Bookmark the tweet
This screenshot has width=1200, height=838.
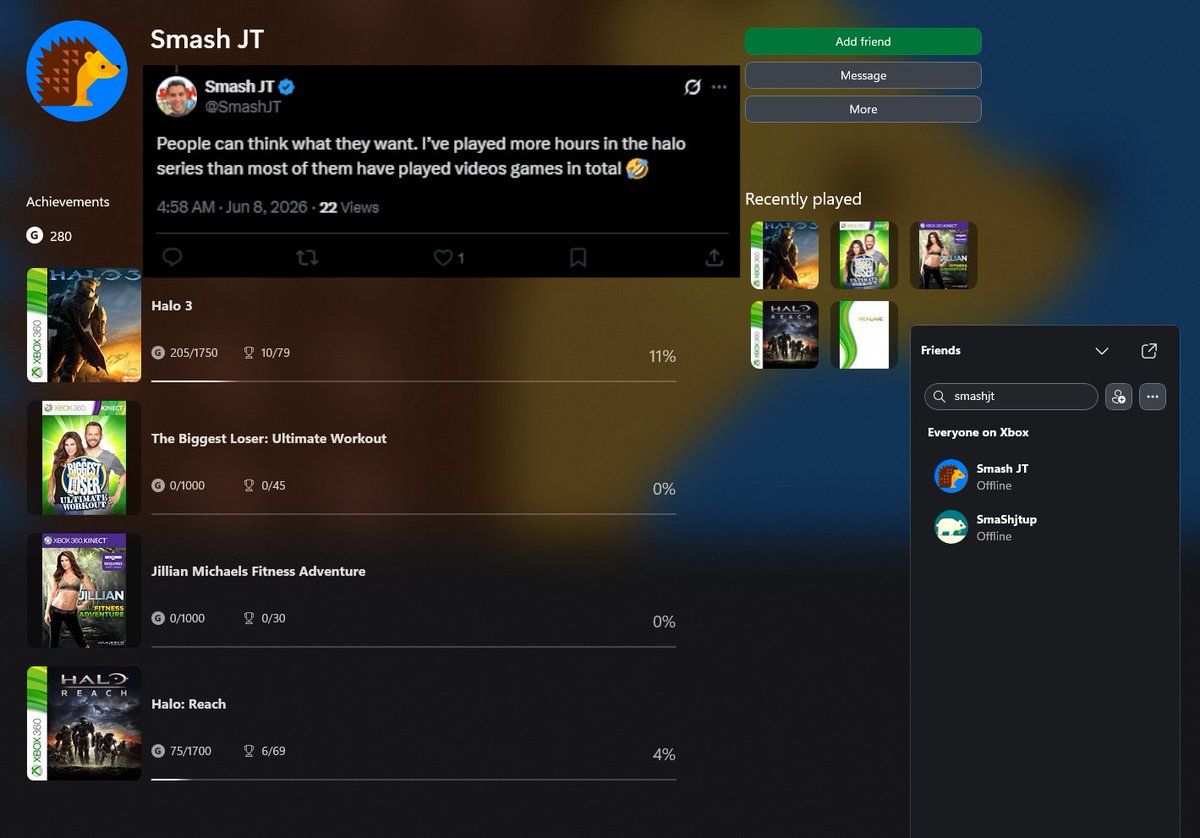[578, 257]
